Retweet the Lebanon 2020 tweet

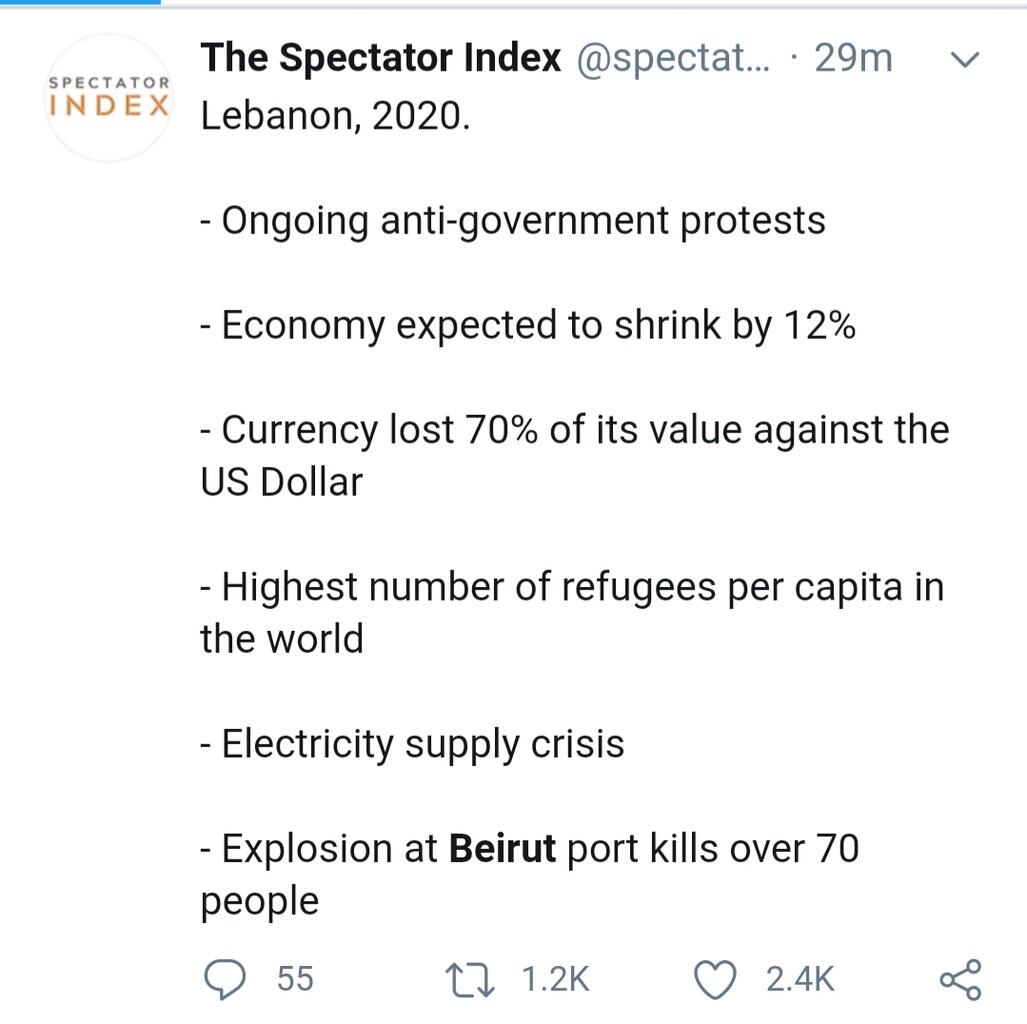click(x=470, y=979)
